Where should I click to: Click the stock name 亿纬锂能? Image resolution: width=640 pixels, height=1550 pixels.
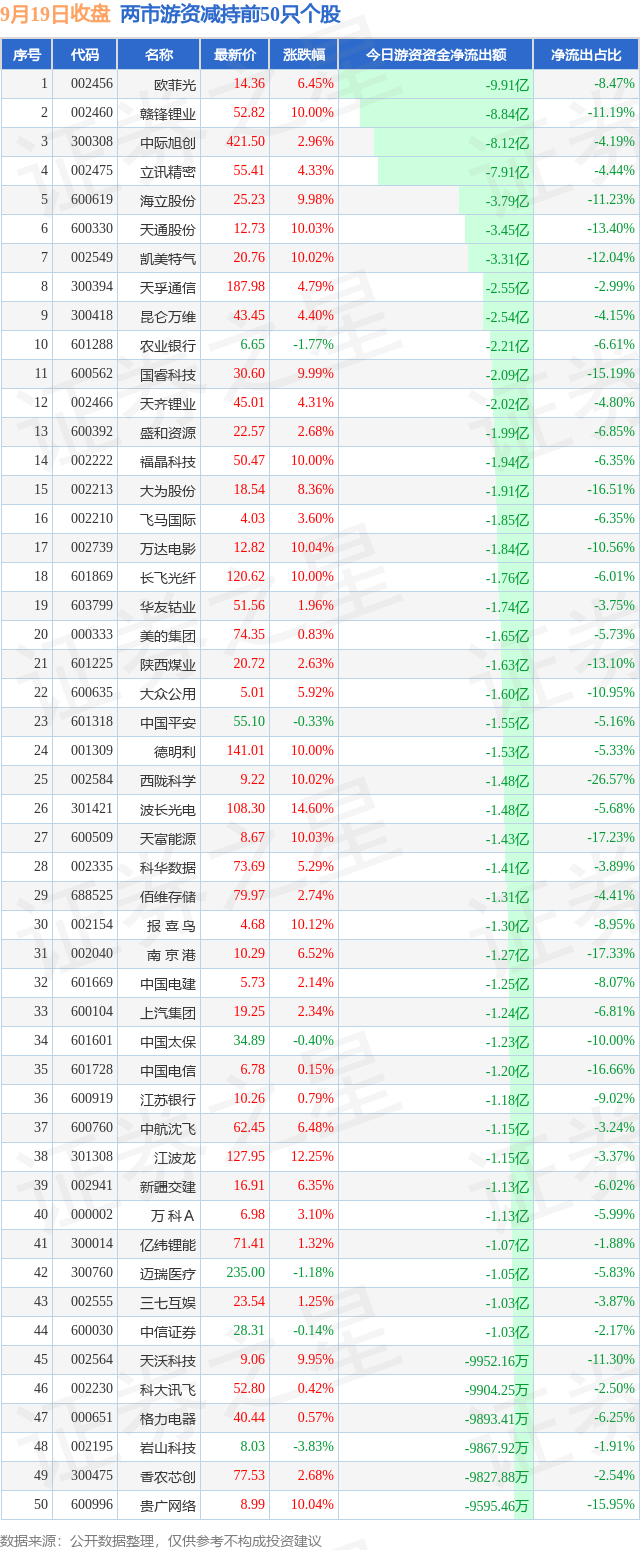[x=168, y=1244]
